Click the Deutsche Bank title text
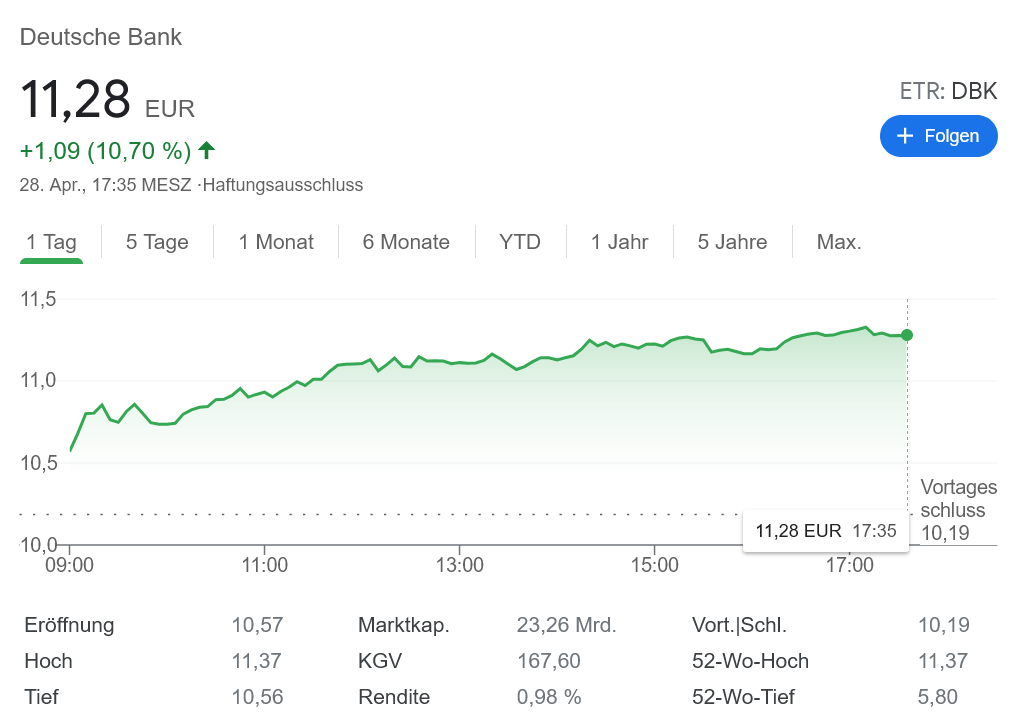This screenshot has width=1017, height=726. pyautogui.click(x=101, y=38)
